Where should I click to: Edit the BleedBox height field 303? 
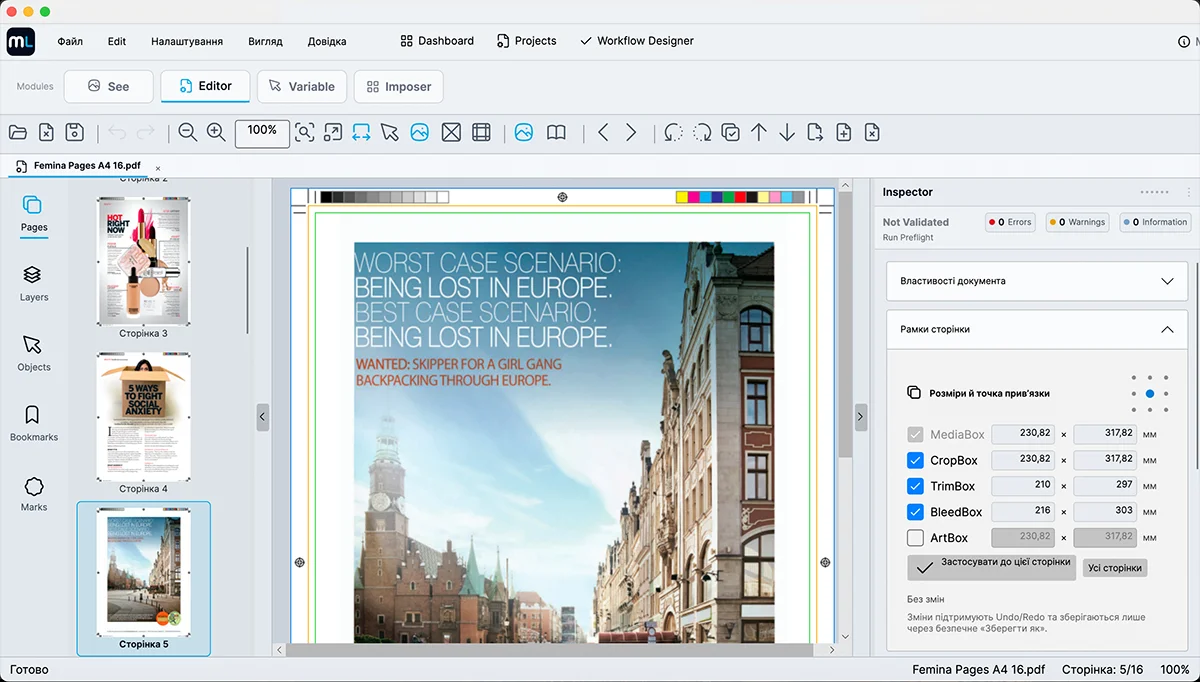[1105, 512]
